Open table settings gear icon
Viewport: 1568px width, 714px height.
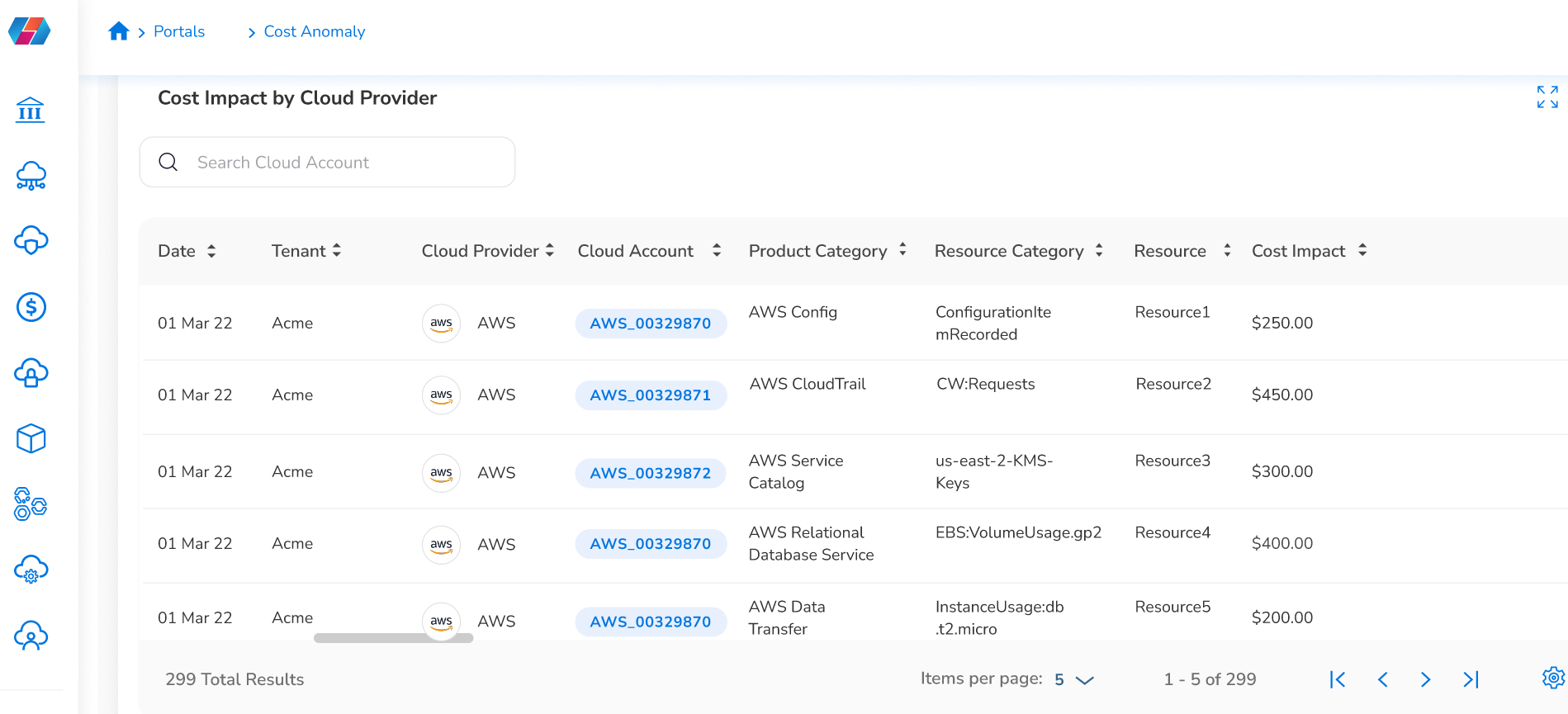click(1553, 678)
